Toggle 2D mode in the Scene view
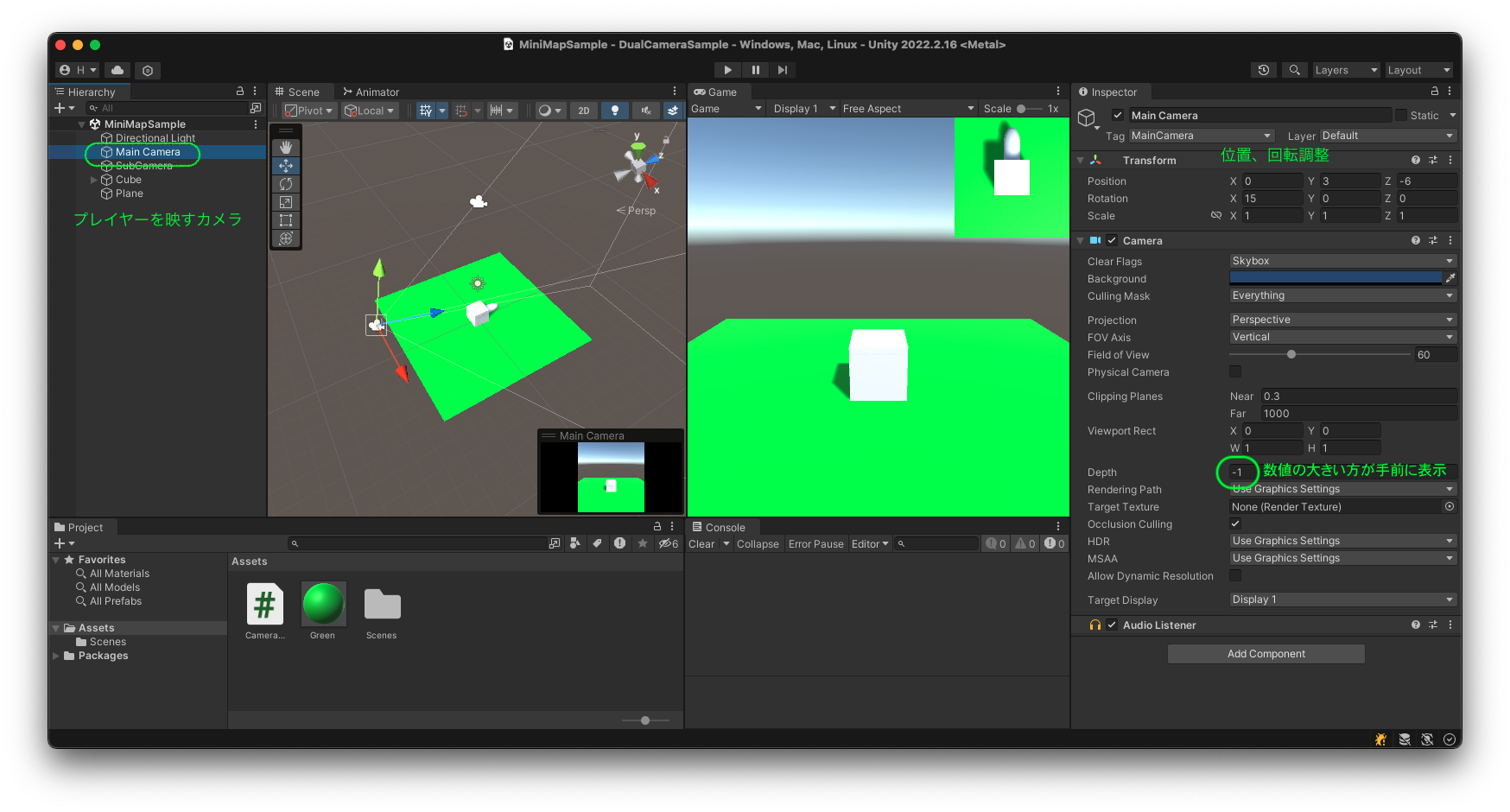 (x=583, y=111)
